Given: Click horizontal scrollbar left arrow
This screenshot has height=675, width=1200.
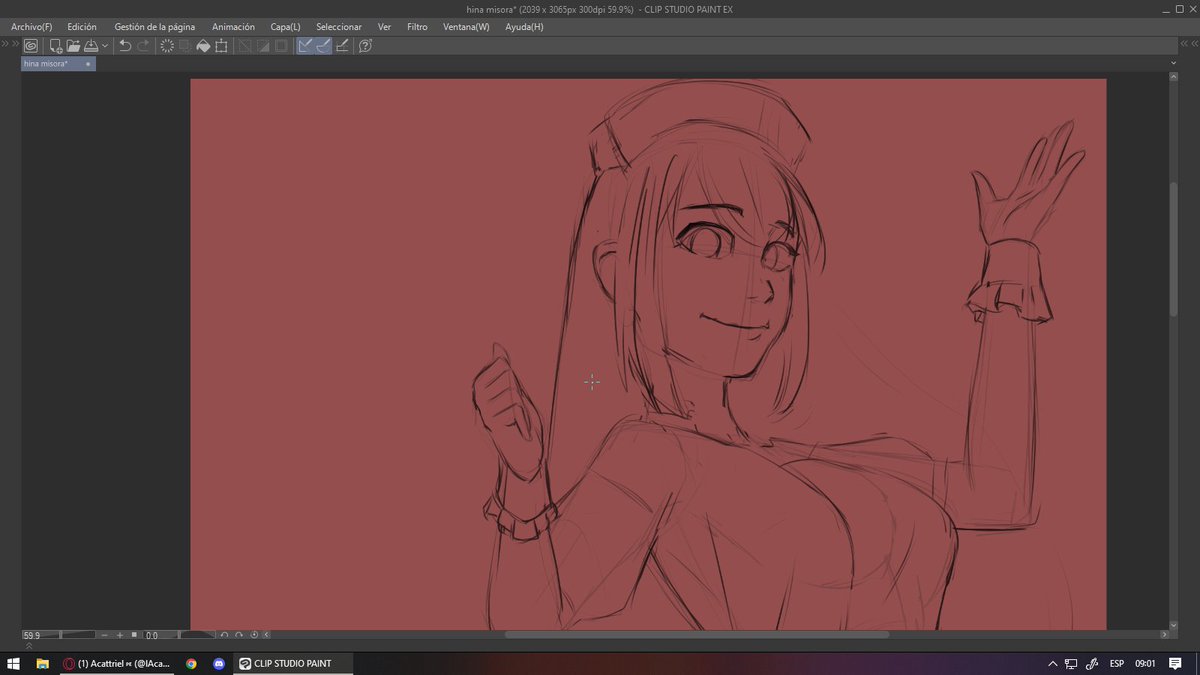Looking at the screenshot, I should (x=267, y=635).
